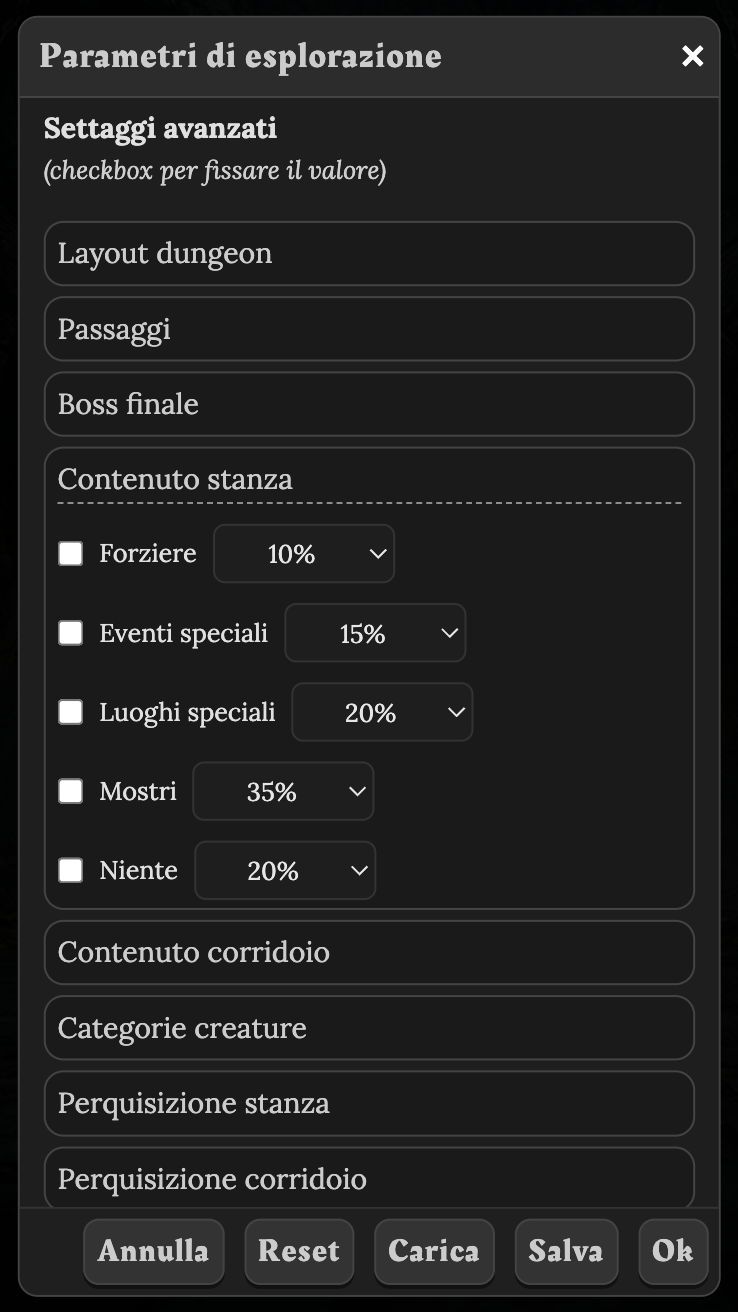The image size is (738, 1312).
Task: Select the Niente checkbox
Action: pos(70,871)
